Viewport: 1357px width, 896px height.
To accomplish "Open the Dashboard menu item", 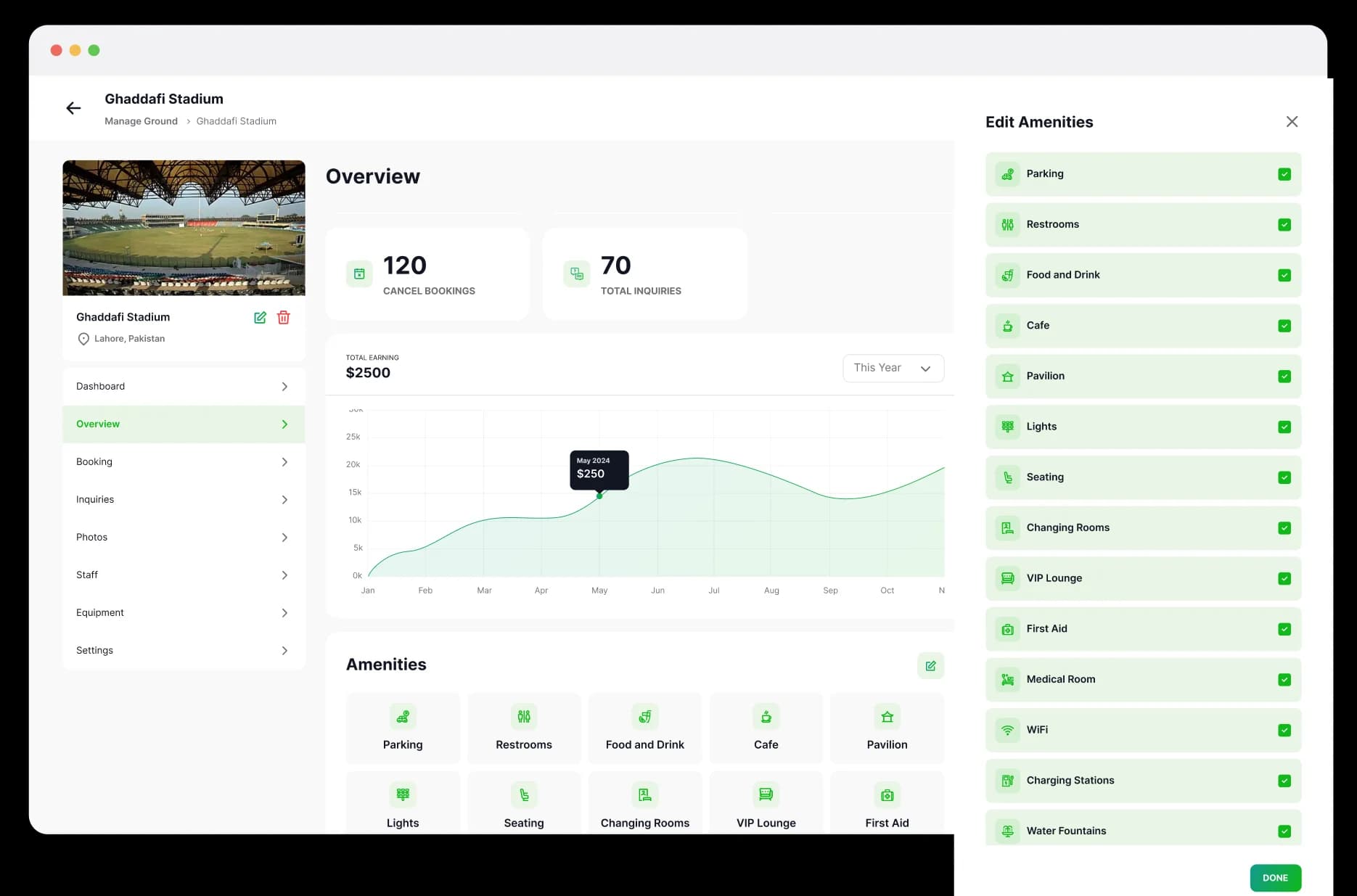I will pyautogui.click(x=184, y=387).
